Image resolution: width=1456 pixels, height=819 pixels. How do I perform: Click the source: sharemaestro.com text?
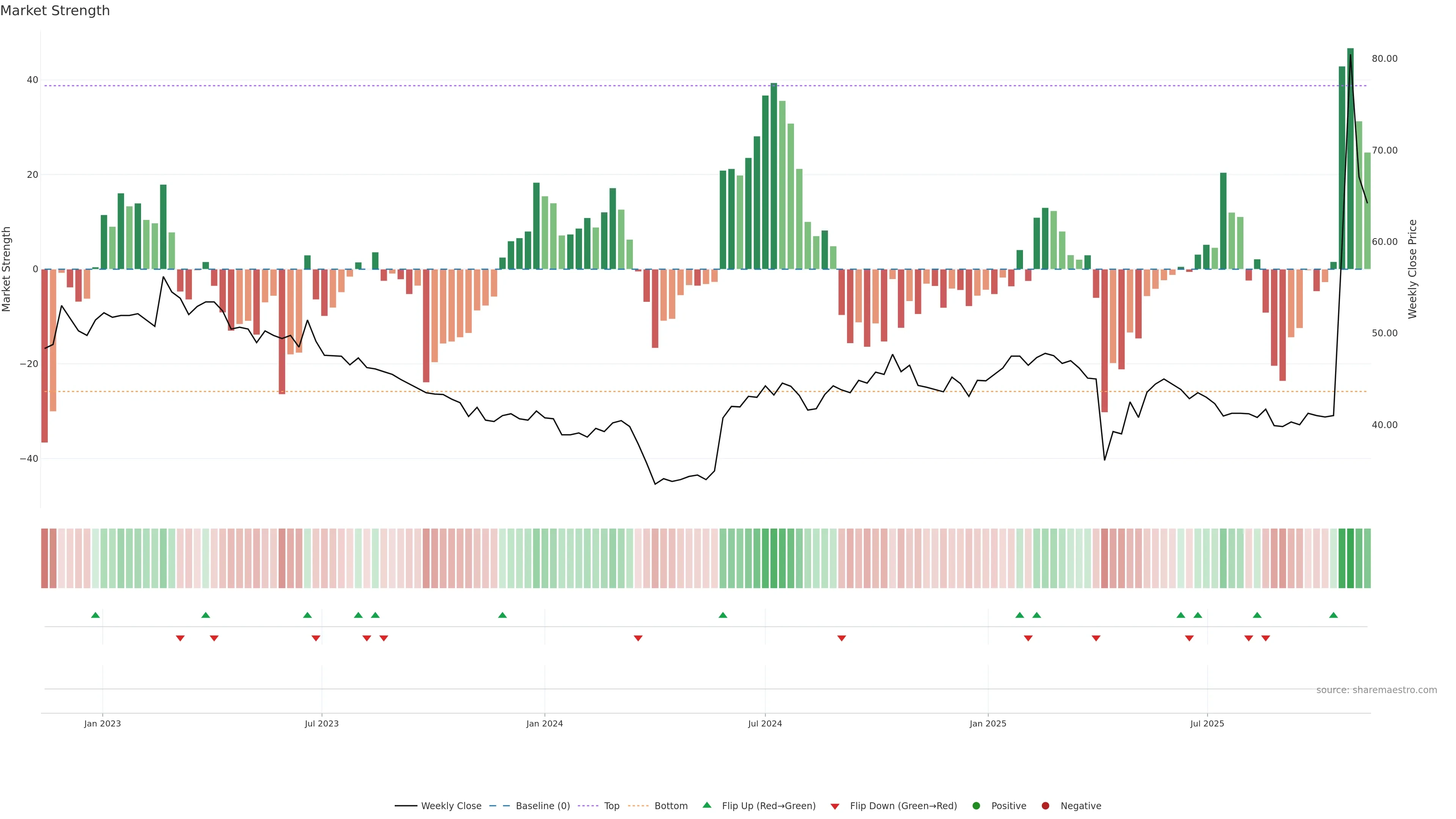(x=1376, y=690)
